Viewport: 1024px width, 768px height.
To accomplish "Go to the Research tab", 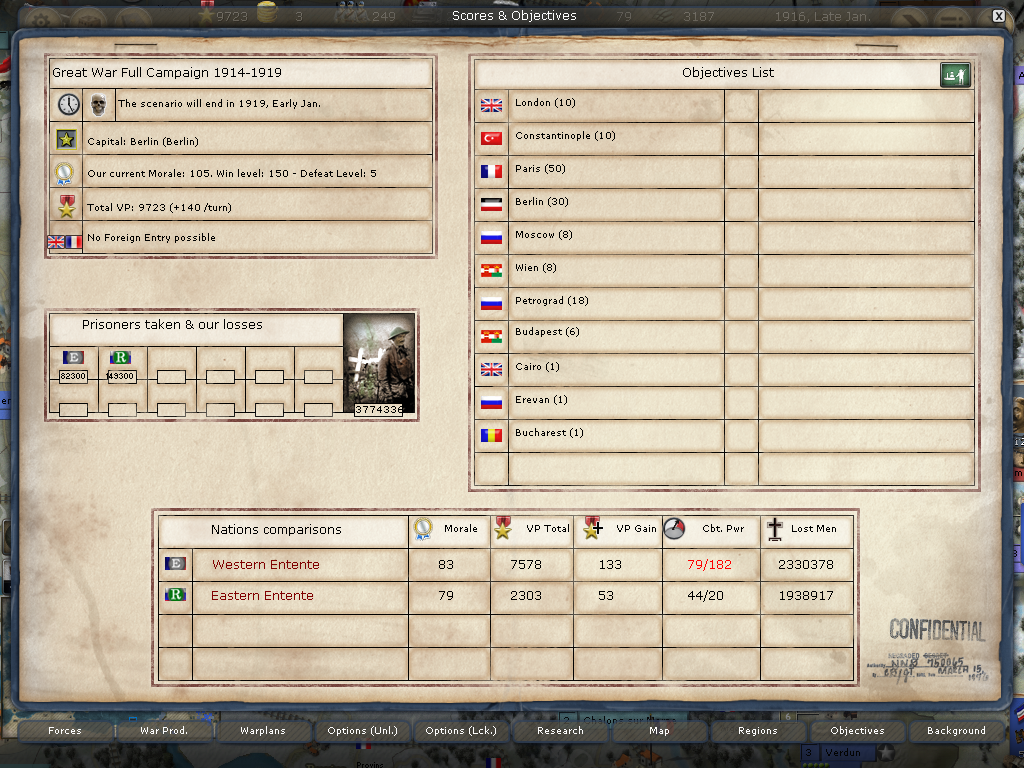I will [560, 731].
